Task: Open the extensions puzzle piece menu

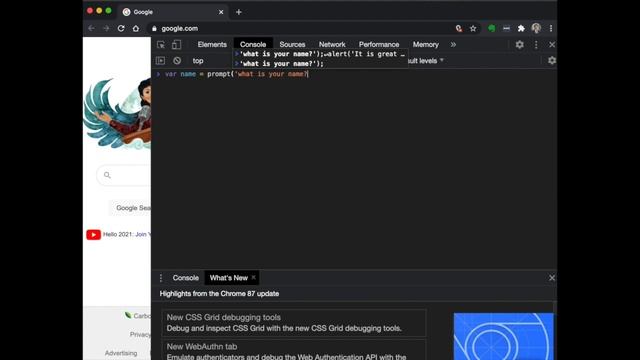Action: (521, 28)
